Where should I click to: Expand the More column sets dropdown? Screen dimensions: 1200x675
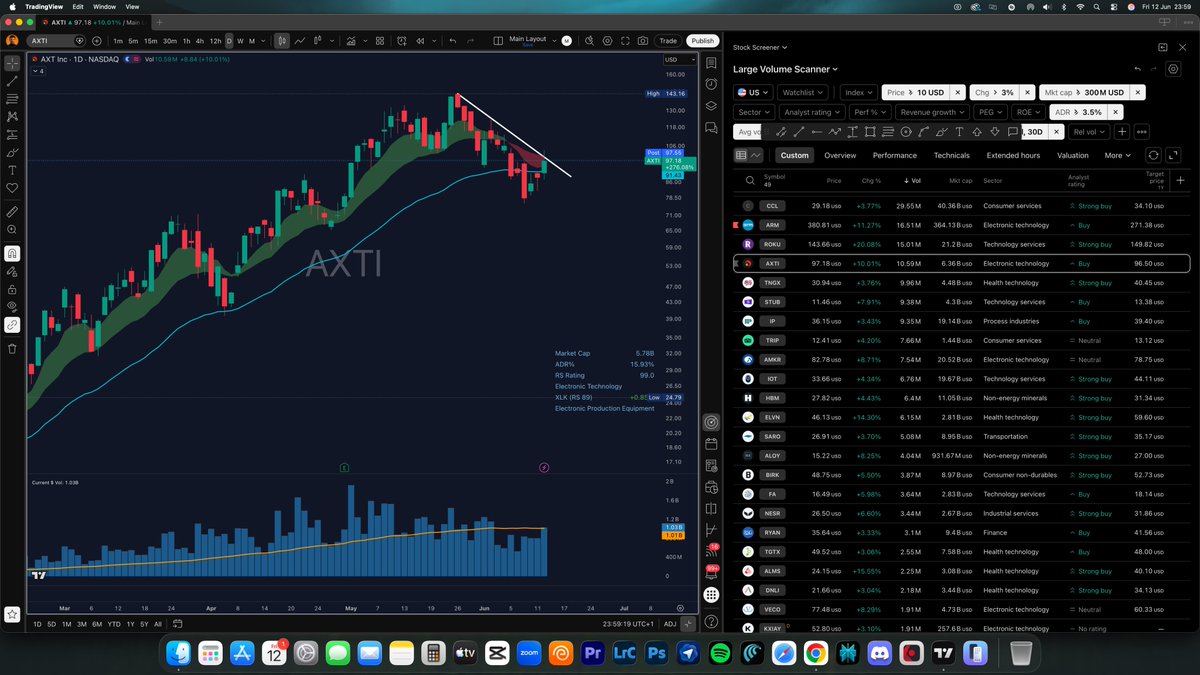coord(1117,155)
